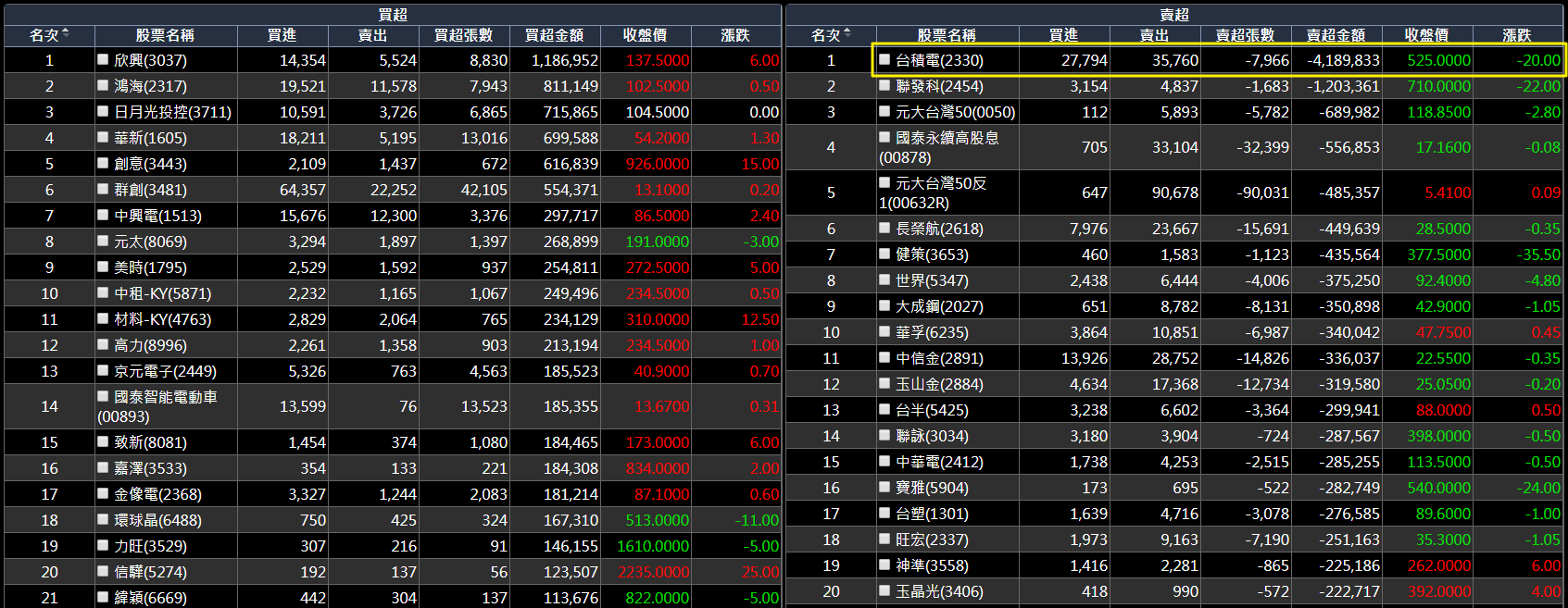This screenshot has height=608, width=1568.
Task: Open stock 神準(3558)
Action: point(932,565)
